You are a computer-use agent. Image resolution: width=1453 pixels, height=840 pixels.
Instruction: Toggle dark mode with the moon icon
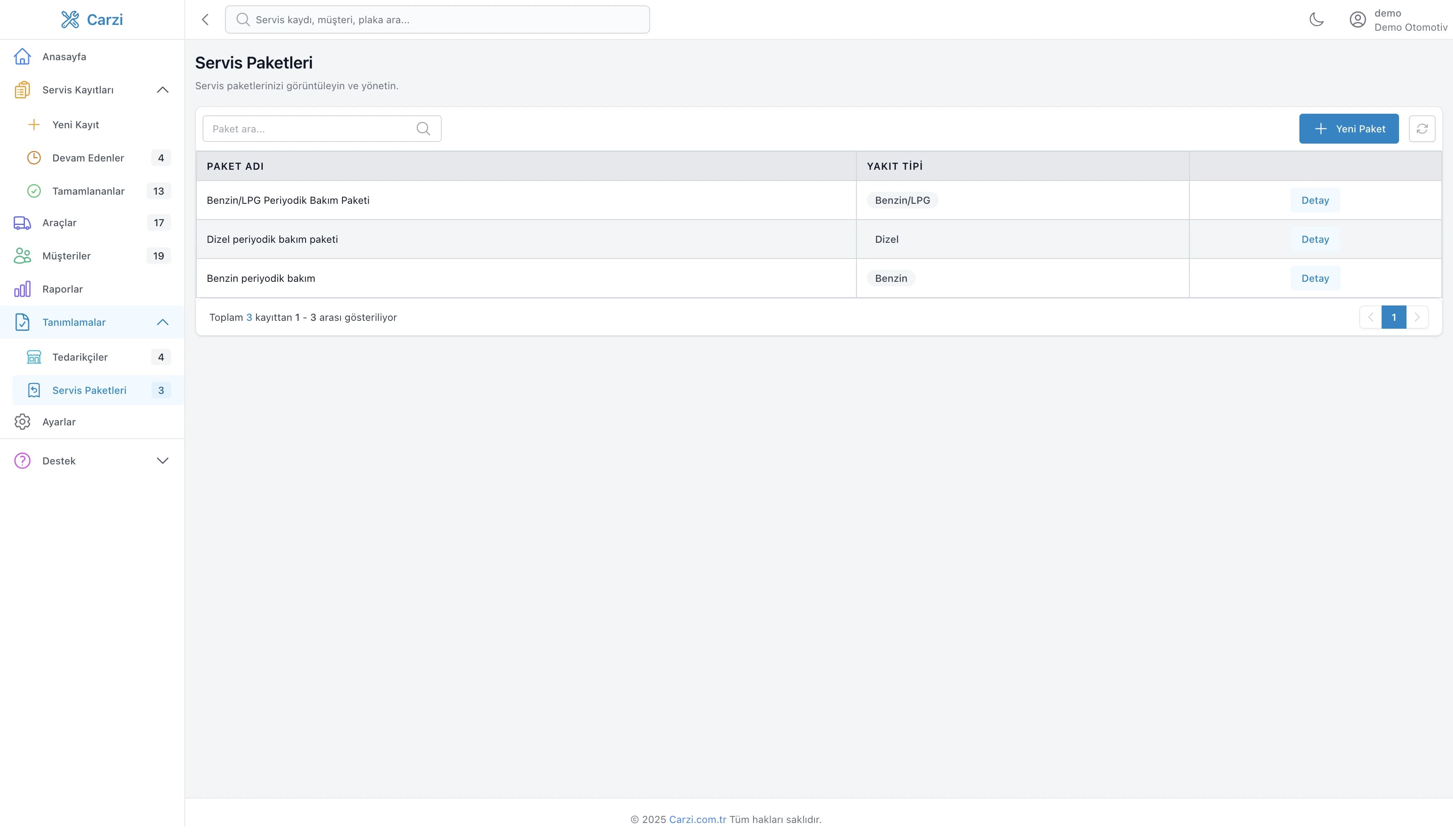1316,20
